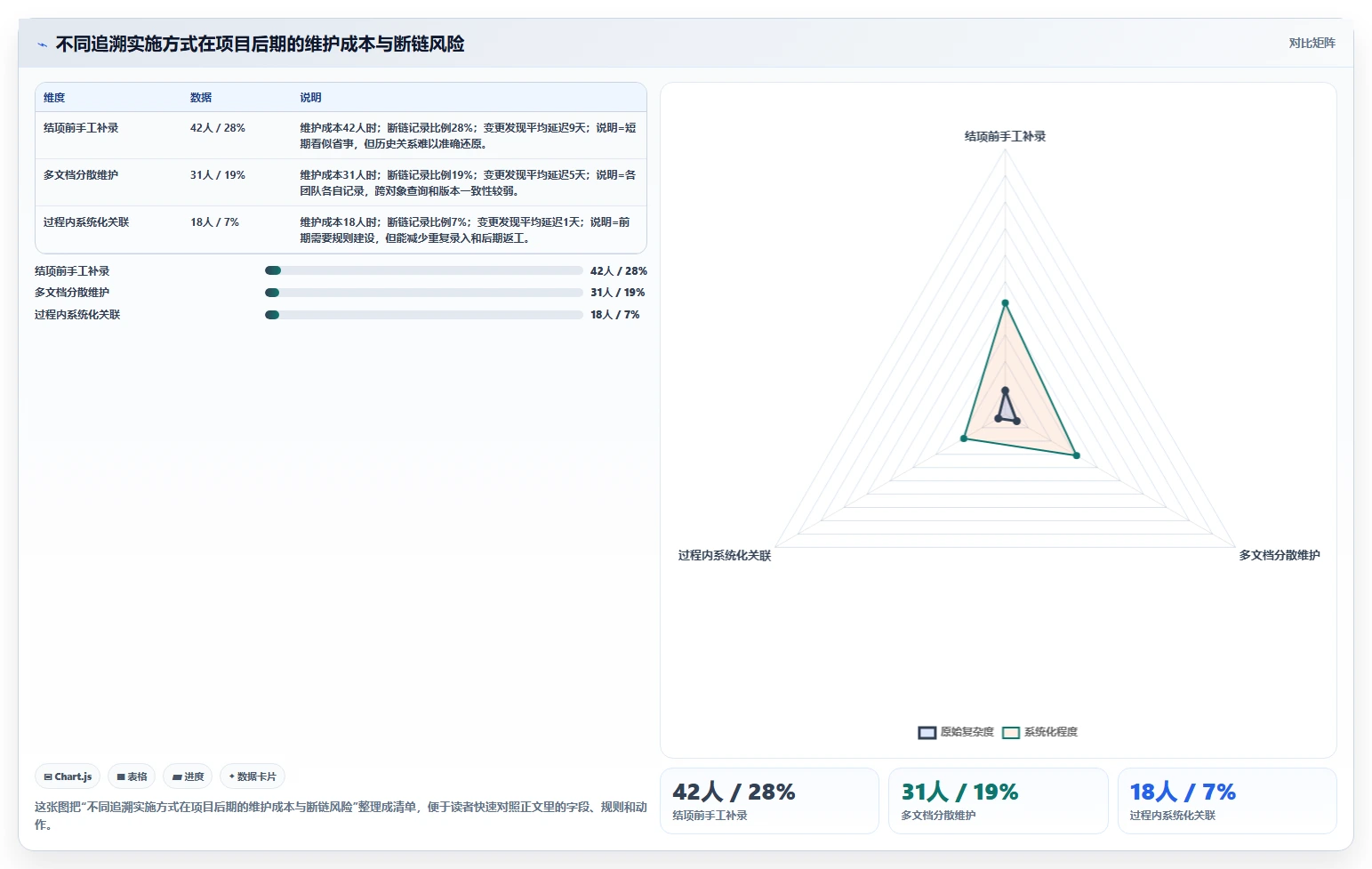This screenshot has width=1372, height=869.
Task: Click progress label 过程内系统化关联
Action: [x=77, y=315]
